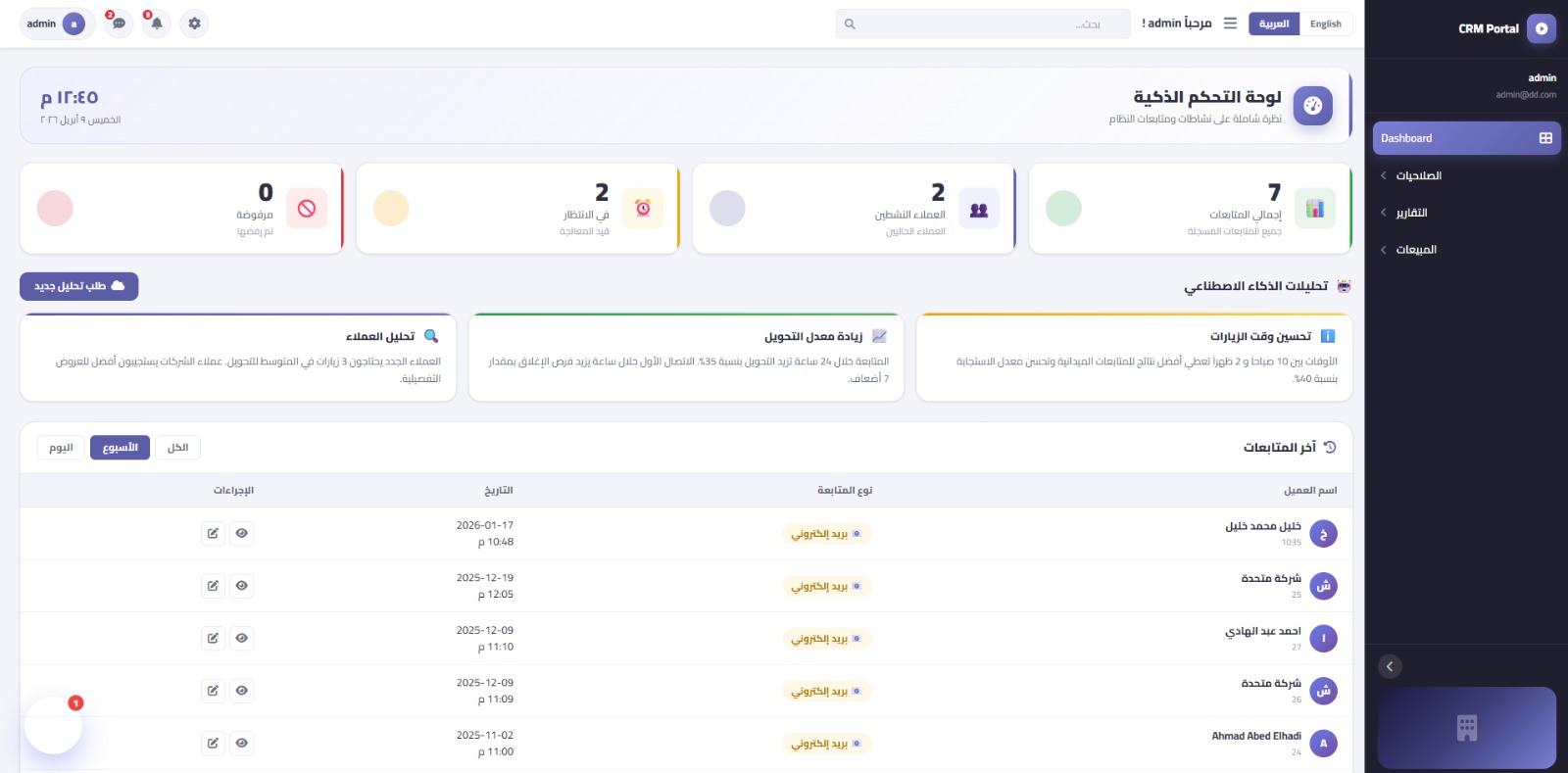Click the conversion rate chart icon
Screen dimensions: 1568x773
pyautogui.click(x=879, y=336)
